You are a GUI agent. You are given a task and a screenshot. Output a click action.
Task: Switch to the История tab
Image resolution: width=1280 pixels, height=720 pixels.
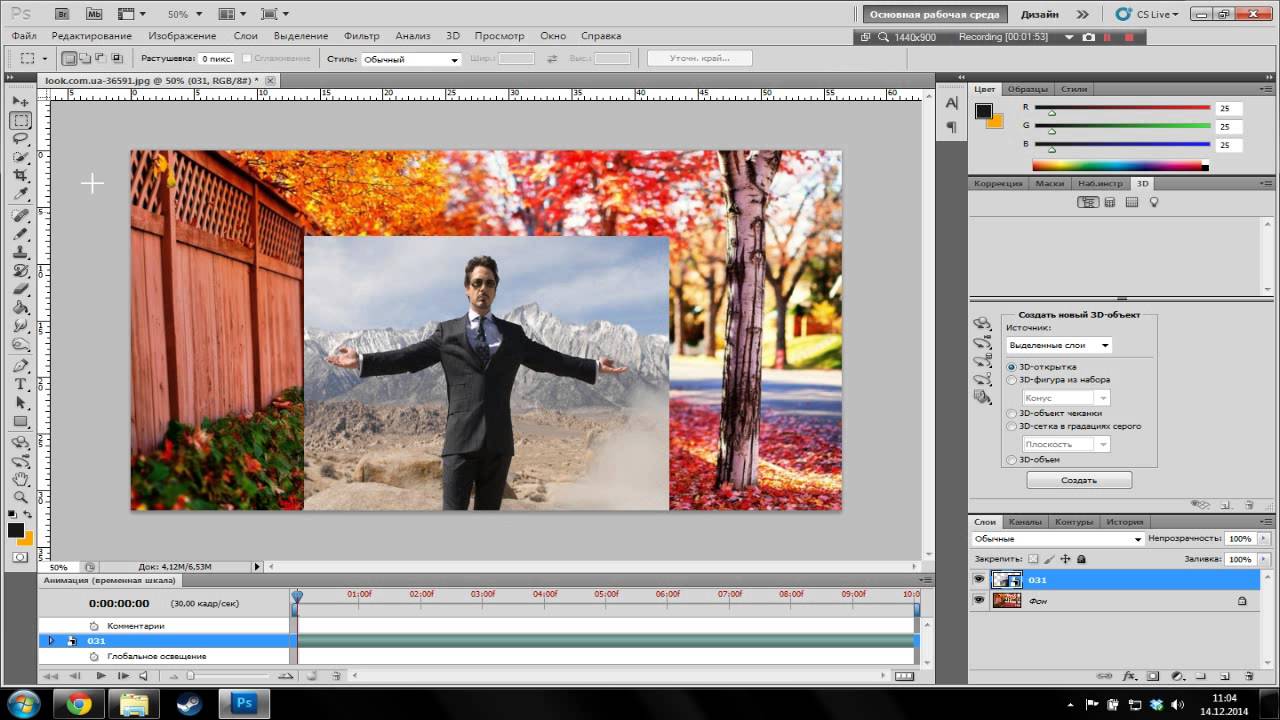(1124, 522)
